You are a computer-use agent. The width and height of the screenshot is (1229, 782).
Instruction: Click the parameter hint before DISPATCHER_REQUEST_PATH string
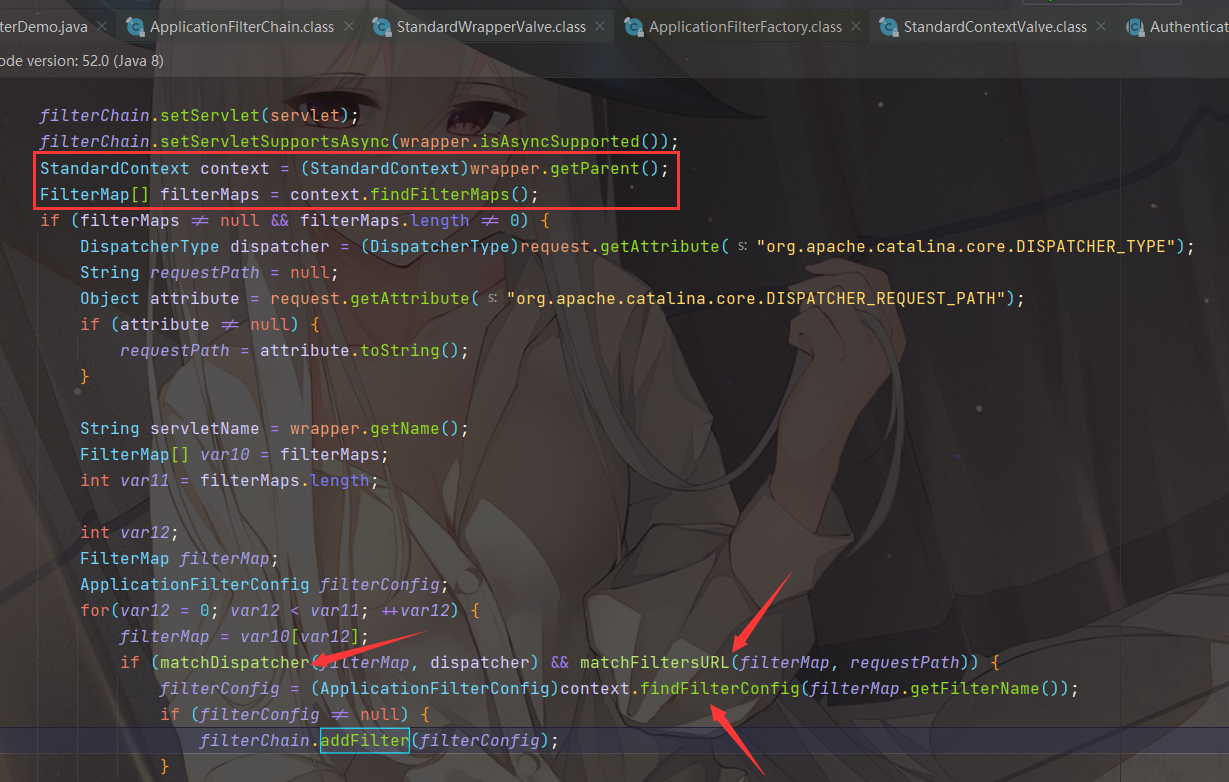point(493,298)
